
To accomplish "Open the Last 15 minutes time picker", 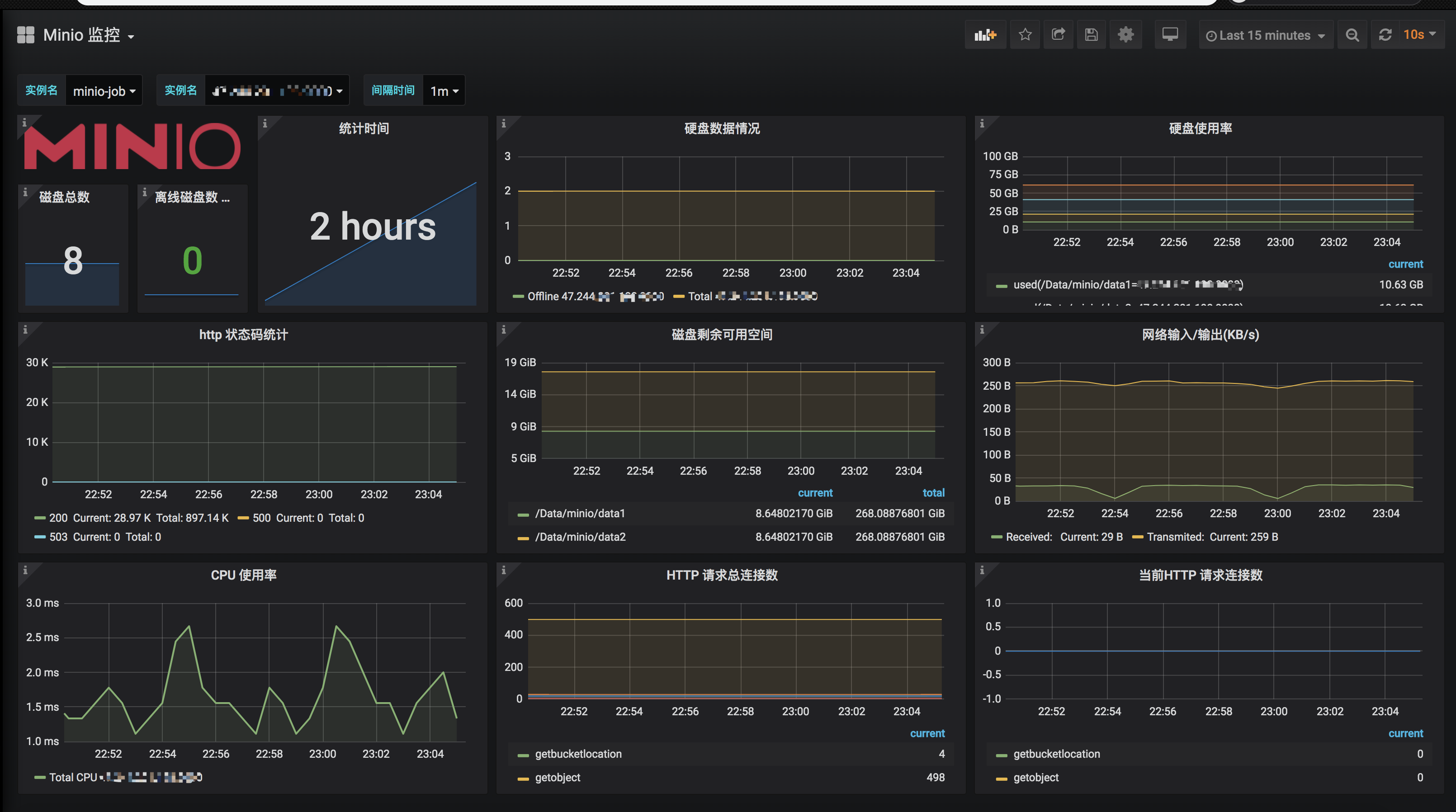I will 1265,34.
